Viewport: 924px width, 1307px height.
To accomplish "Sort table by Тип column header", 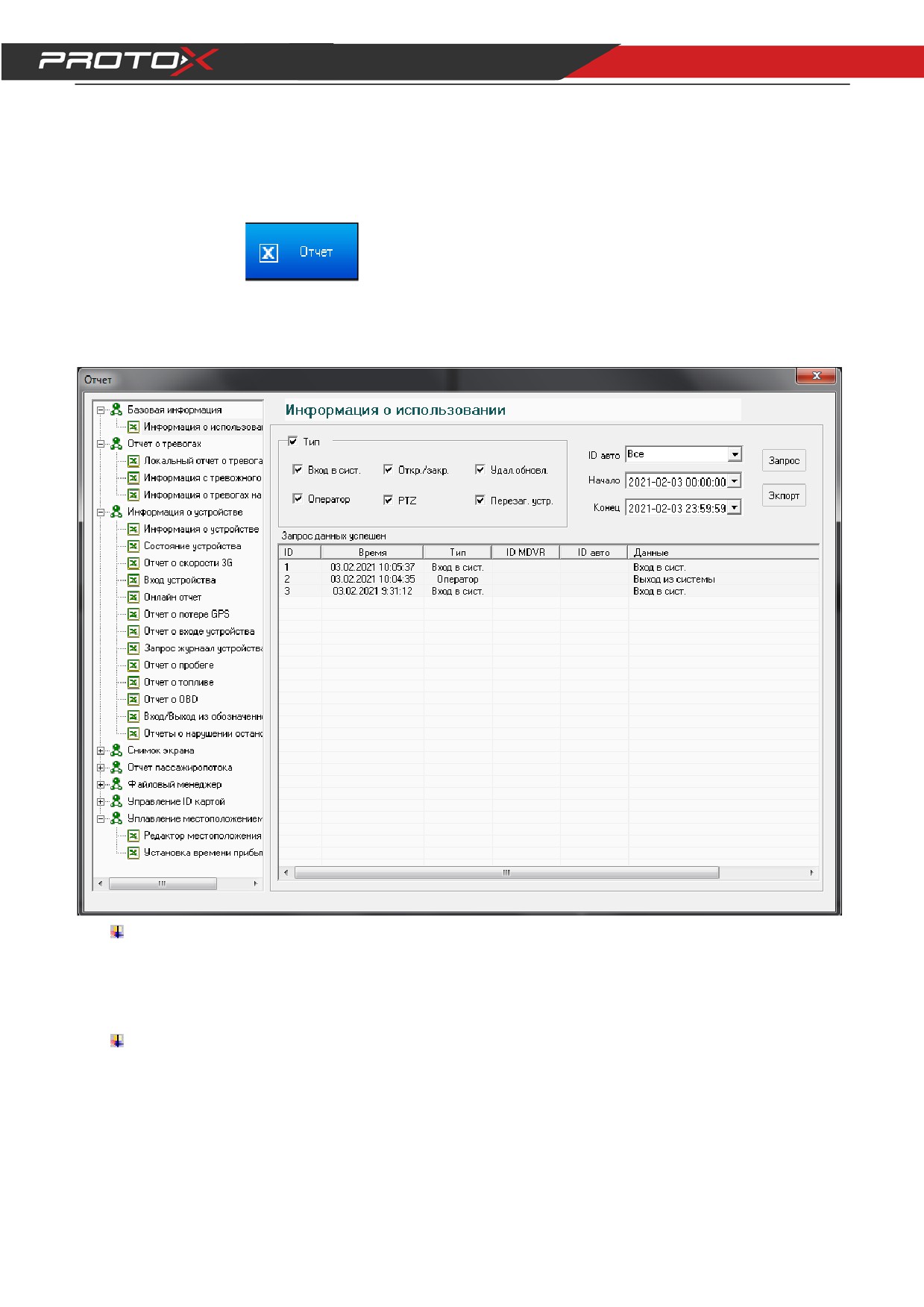I will [457, 552].
